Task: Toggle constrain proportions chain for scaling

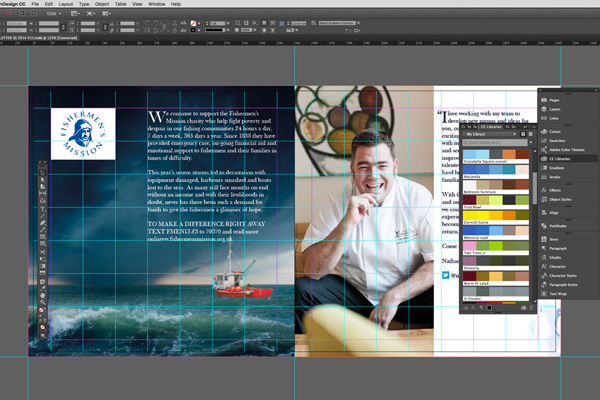Action: click(x=105, y=27)
